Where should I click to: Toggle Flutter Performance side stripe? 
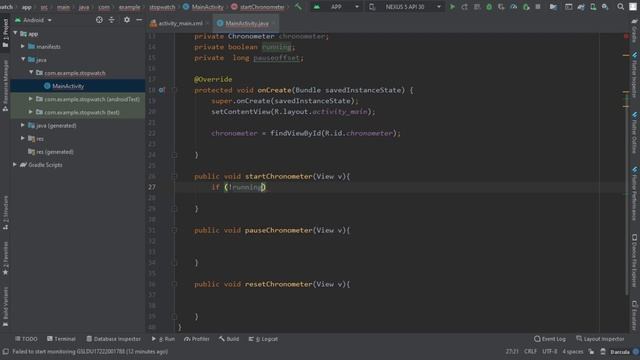coord(634,193)
